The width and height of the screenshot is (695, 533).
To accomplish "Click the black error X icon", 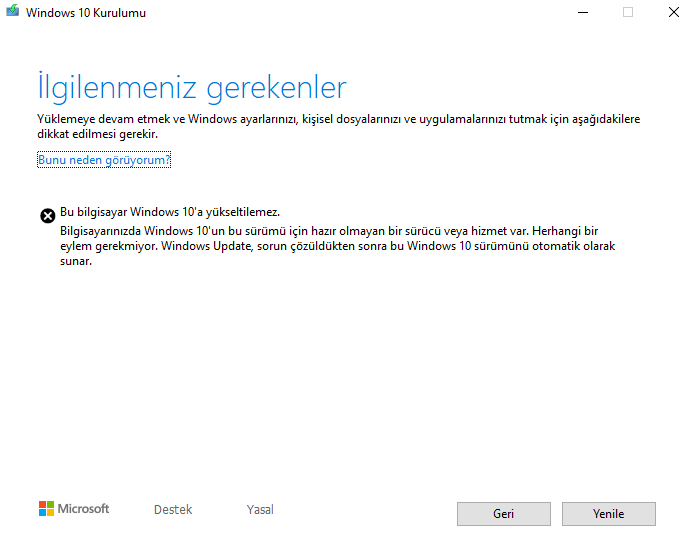I will tap(47, 216).
